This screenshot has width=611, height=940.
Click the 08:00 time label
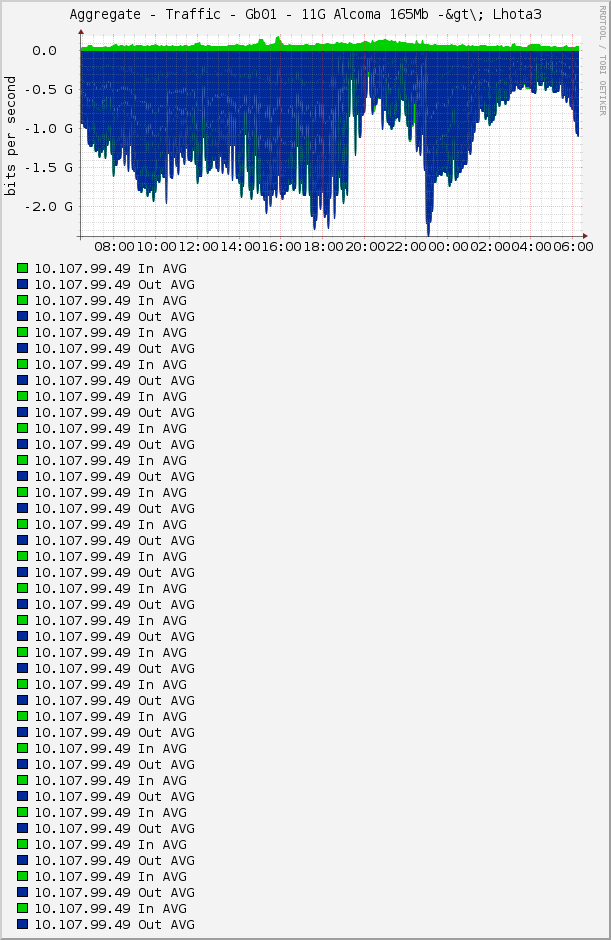115,247
